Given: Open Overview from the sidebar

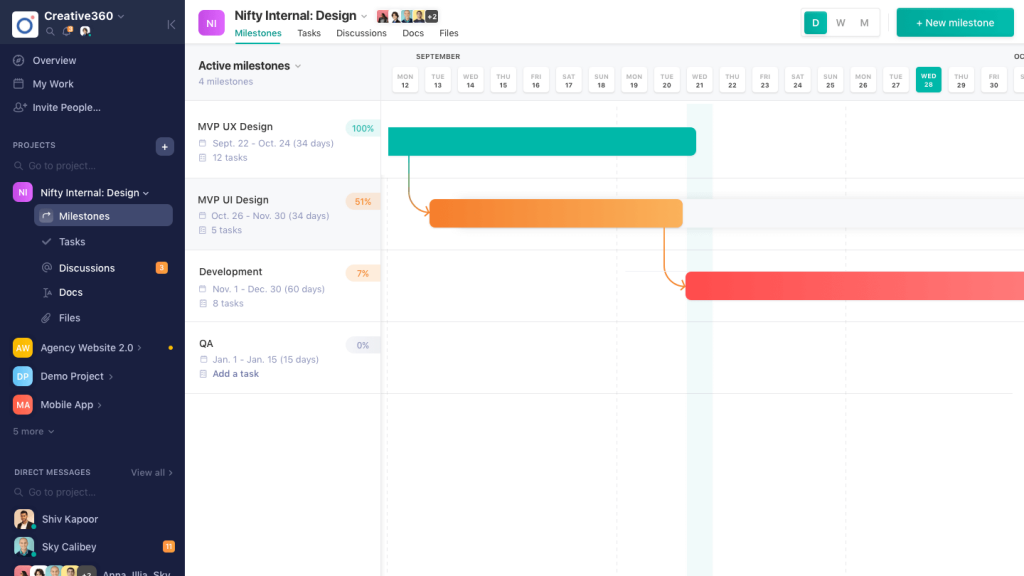Looking at the screenshot, I should (54, 60).
